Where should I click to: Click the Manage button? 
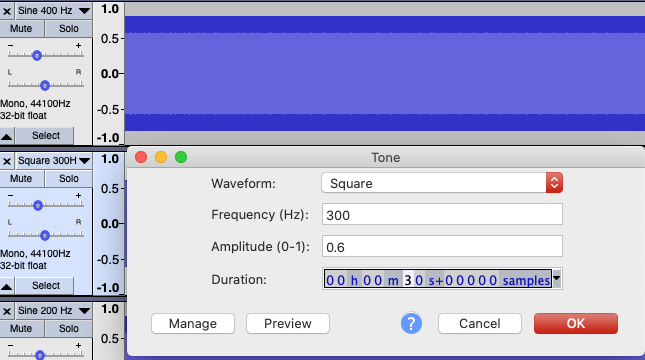point(193,323)
